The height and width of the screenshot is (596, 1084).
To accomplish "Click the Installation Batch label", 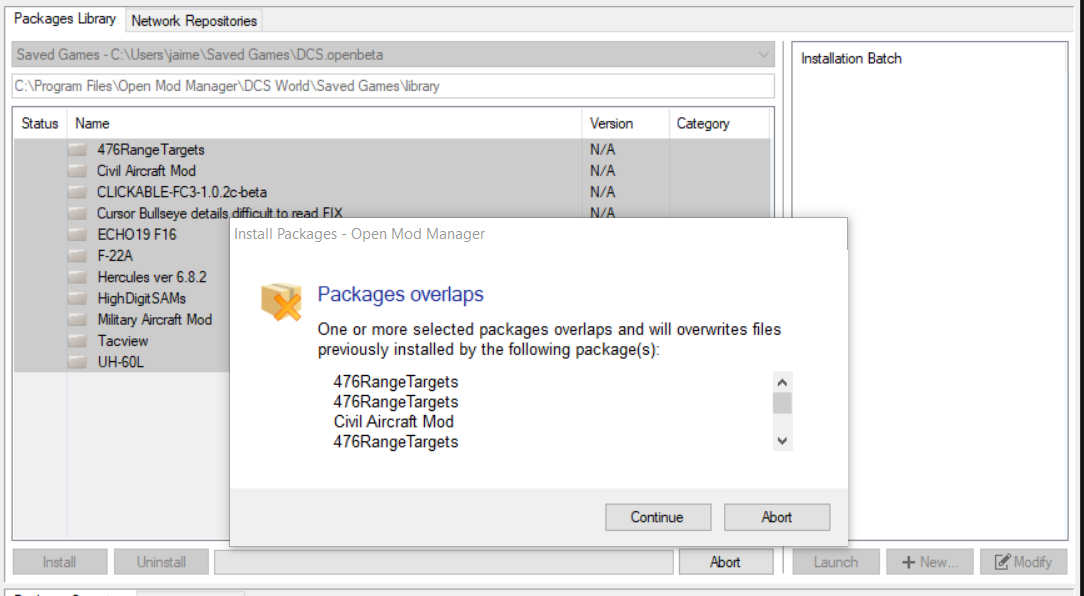I will pos(851,59).
